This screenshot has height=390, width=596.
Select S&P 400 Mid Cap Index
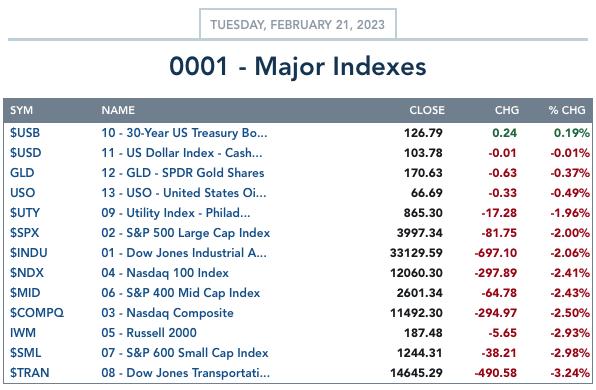click(181, 293)
